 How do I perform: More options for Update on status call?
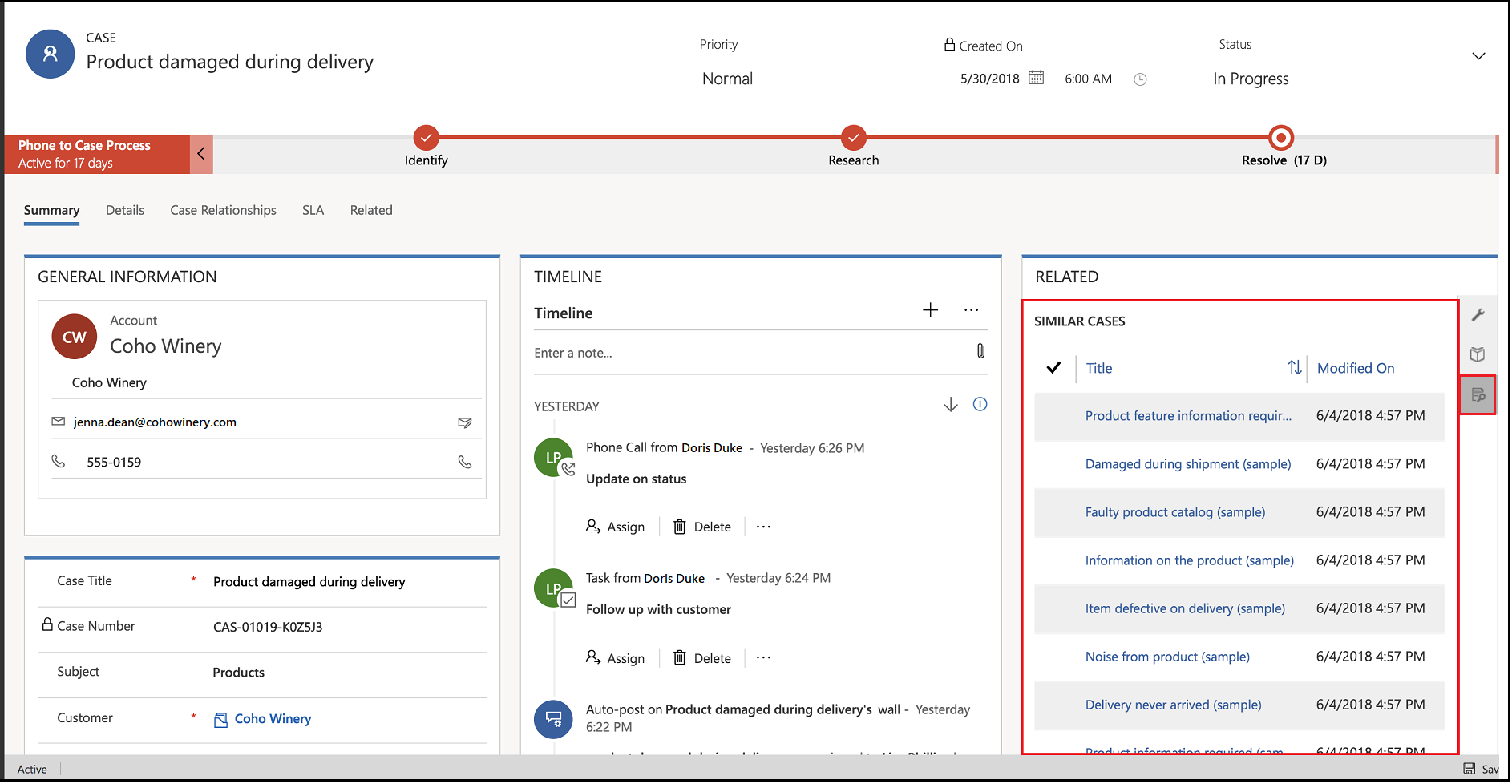(x=763, y=527)
